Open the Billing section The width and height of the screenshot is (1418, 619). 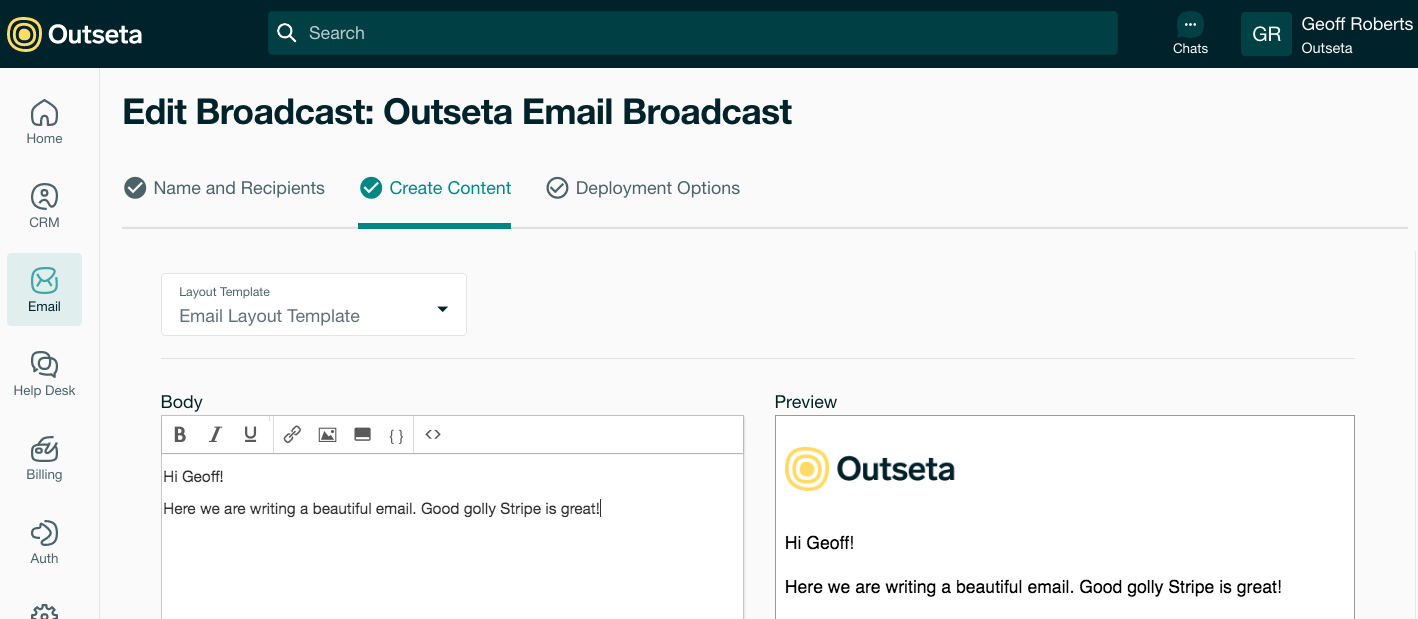[x=44, y=458]
